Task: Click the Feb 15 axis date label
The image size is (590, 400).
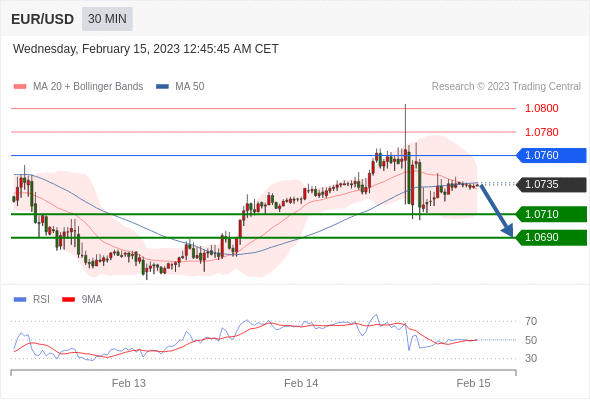Action: (473, 383)
